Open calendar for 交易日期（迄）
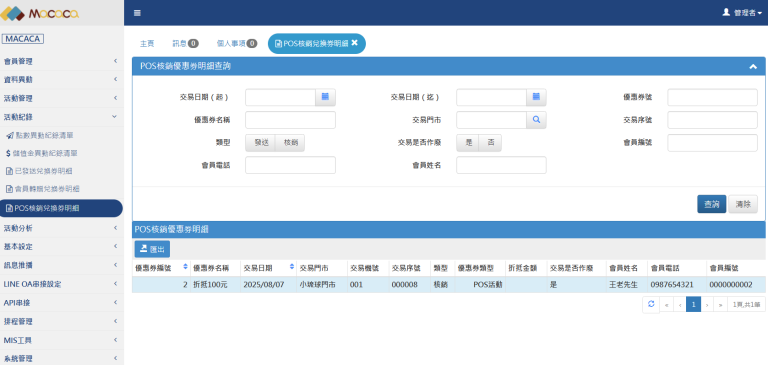The image size is (768, 365). pyautogui.click(x=536, y=97)
